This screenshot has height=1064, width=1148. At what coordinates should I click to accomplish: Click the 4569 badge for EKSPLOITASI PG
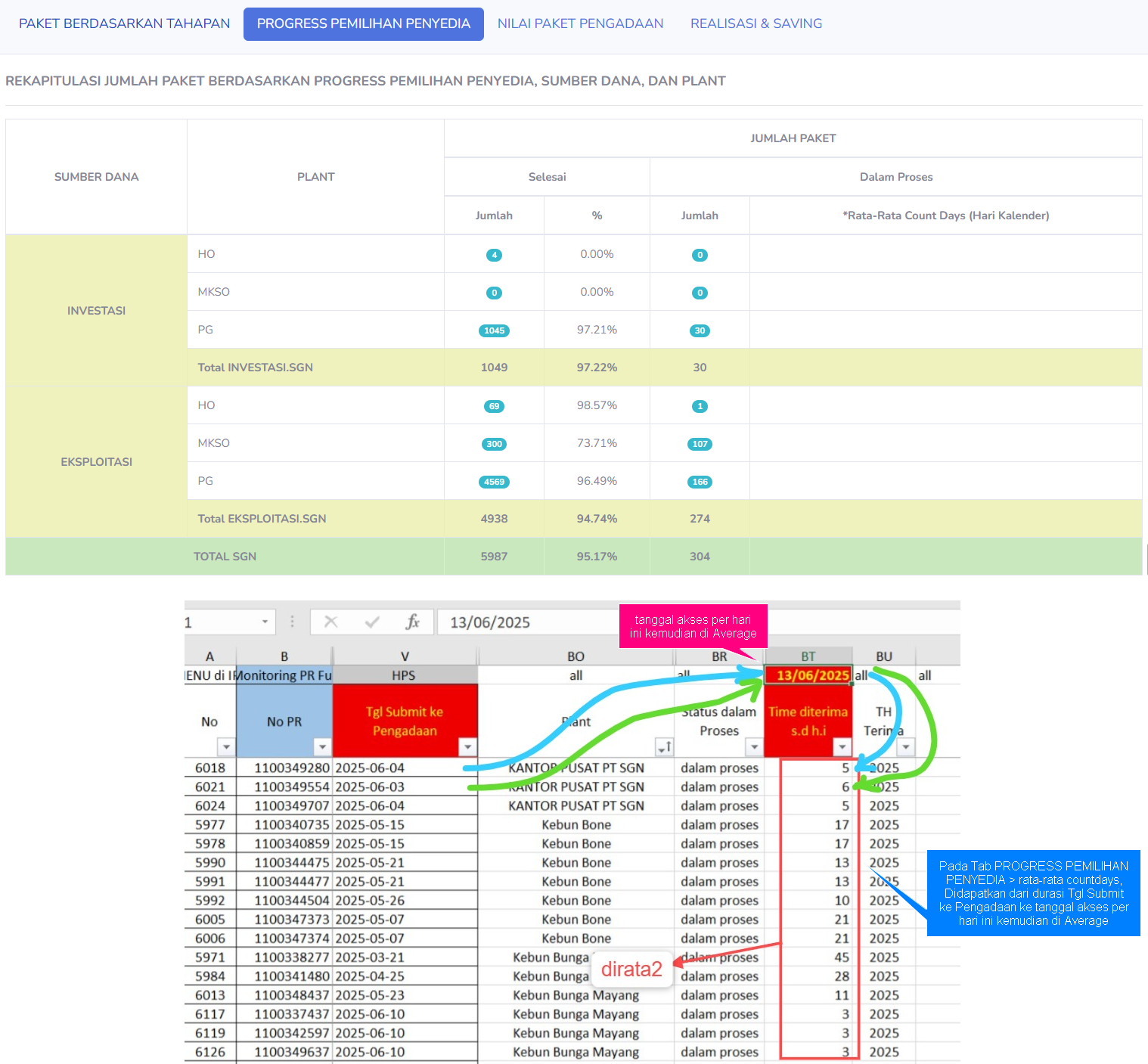tap(494, 482)
